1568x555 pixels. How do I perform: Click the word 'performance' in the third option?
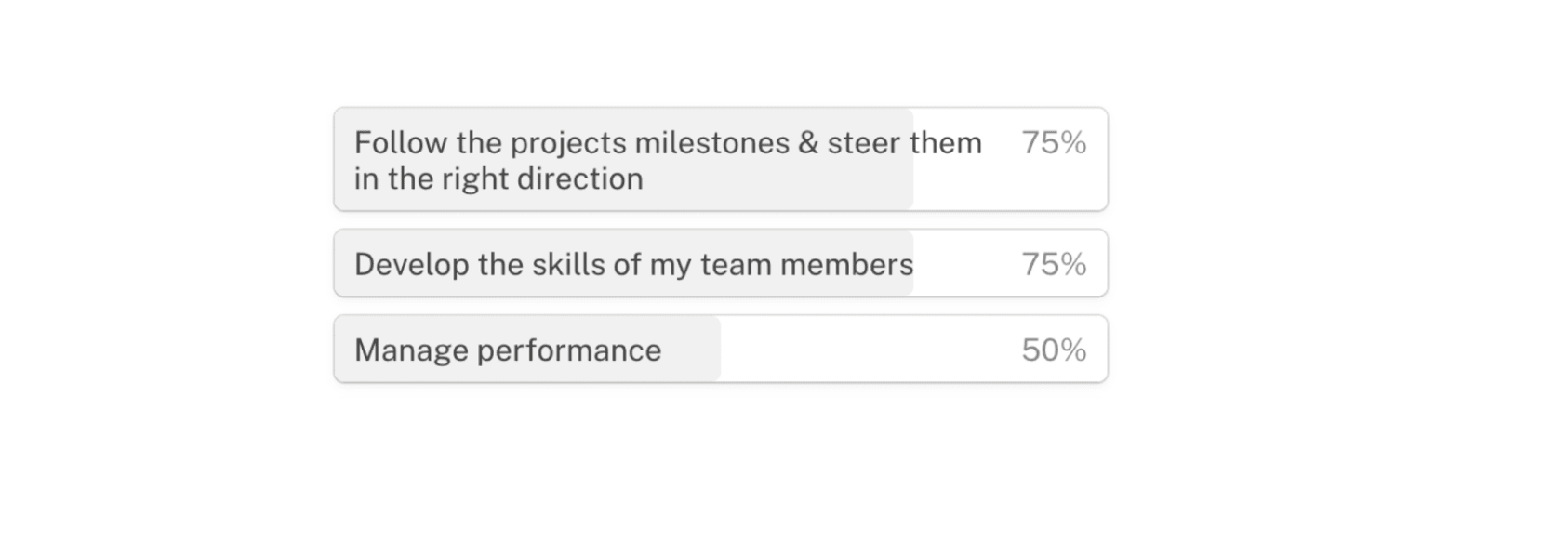(568, 350)
